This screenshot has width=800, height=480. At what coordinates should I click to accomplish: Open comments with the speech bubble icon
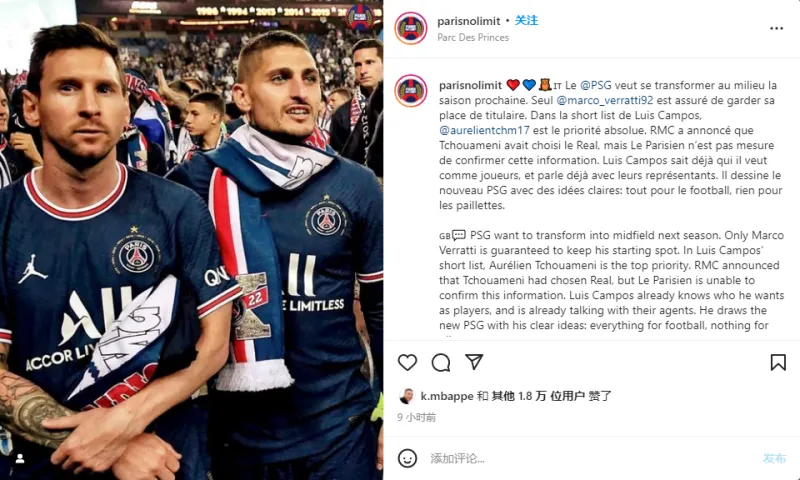tap(441, 363)
